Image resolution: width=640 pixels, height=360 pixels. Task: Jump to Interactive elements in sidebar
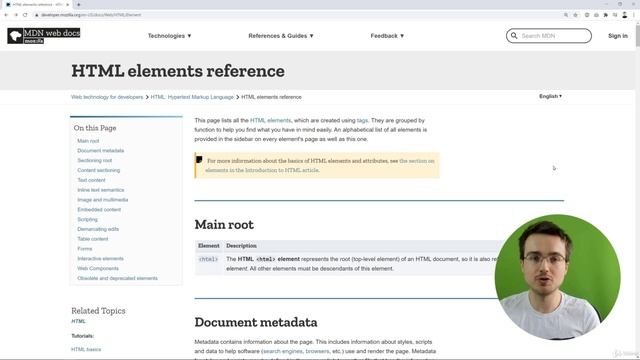point(100,258)
